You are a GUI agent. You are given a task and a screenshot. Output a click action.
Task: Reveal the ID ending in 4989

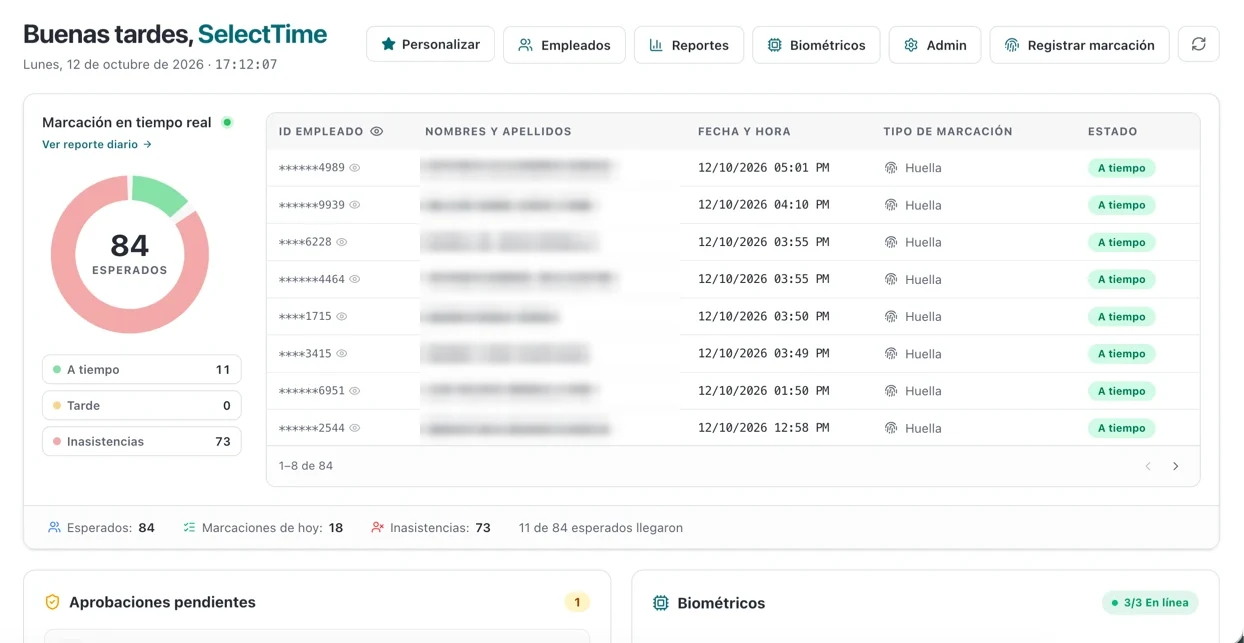coord(354,168)
